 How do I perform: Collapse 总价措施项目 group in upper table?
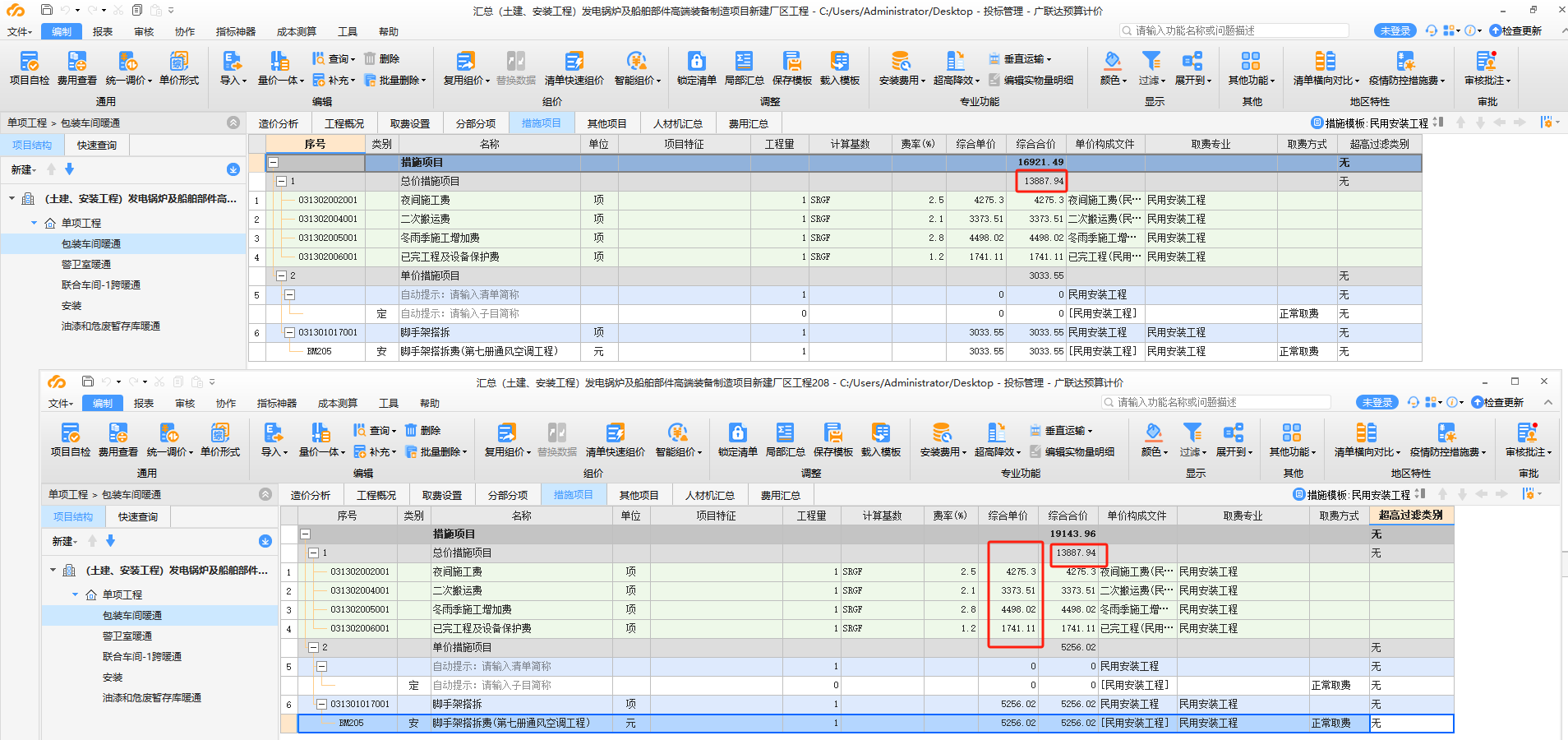tap(282, 181)
